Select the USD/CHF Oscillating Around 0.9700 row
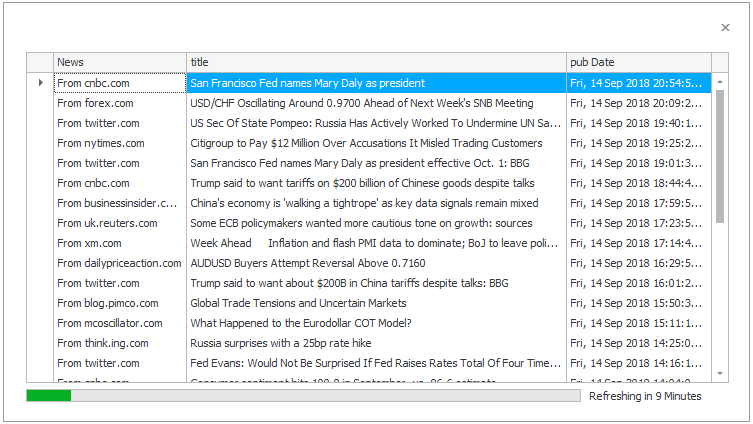 [x=362, y=103]
